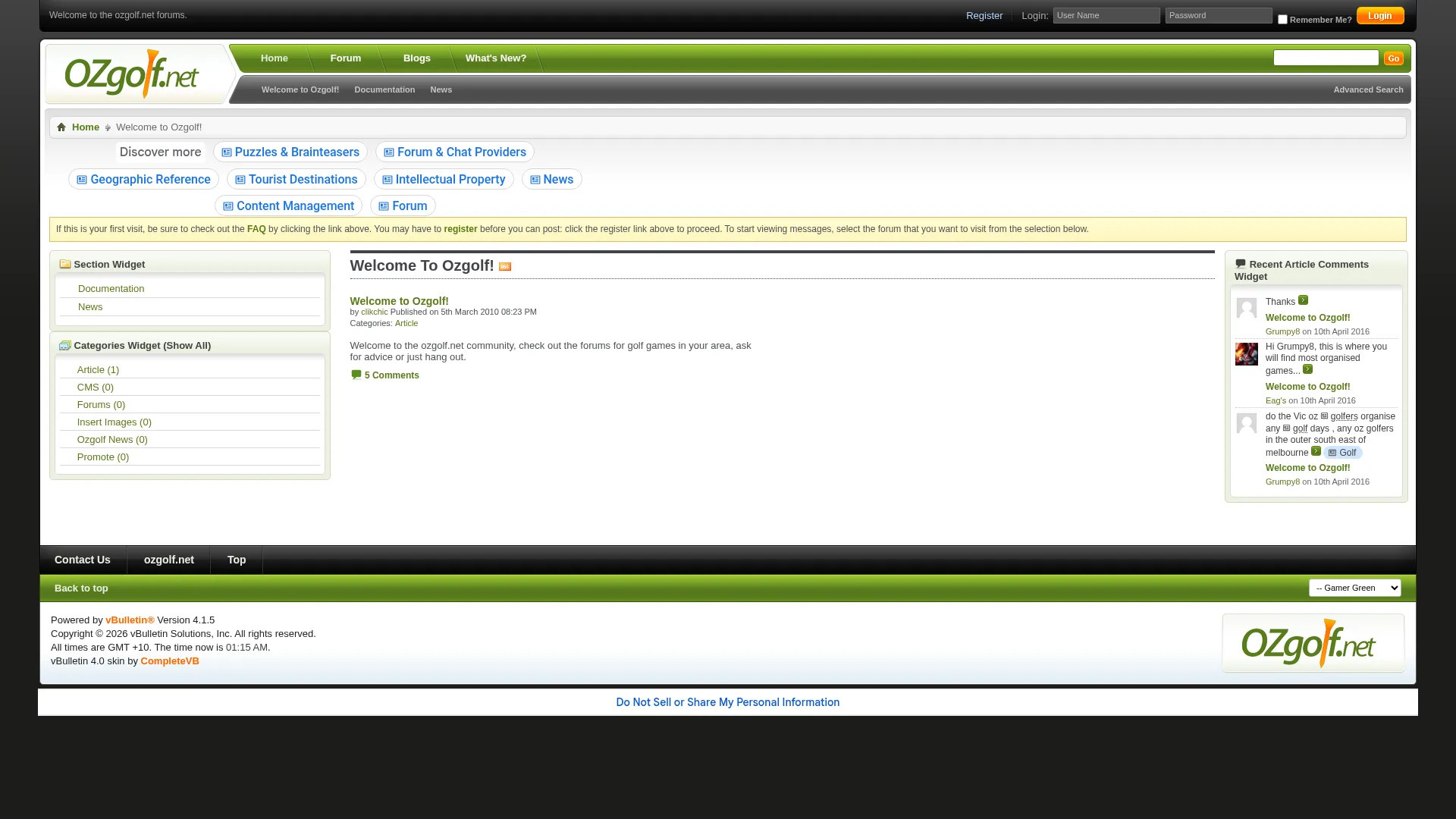Toggle the Remember Me checkbox

click(x=1282, y=20)
